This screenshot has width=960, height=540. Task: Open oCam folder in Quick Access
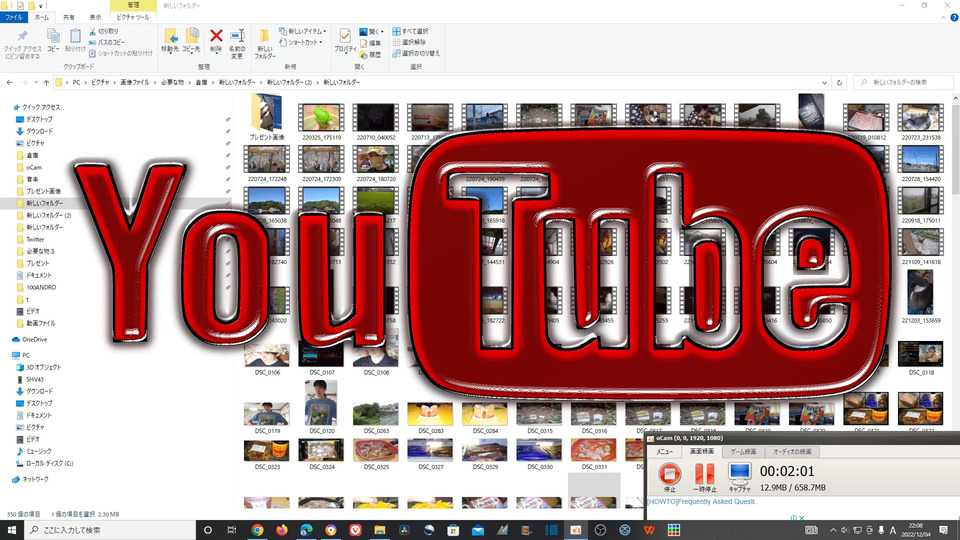point(34,167)
